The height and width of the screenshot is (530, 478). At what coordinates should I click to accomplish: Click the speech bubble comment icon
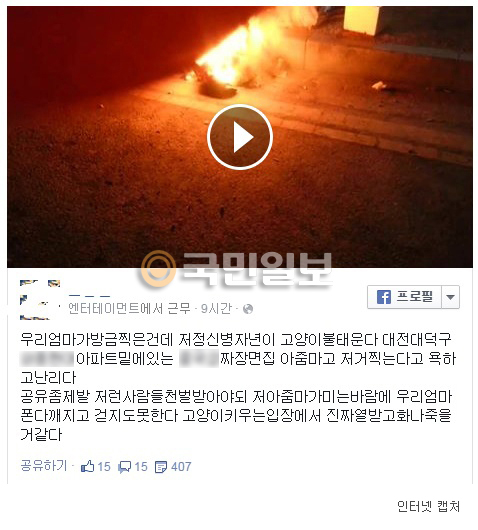124,467
